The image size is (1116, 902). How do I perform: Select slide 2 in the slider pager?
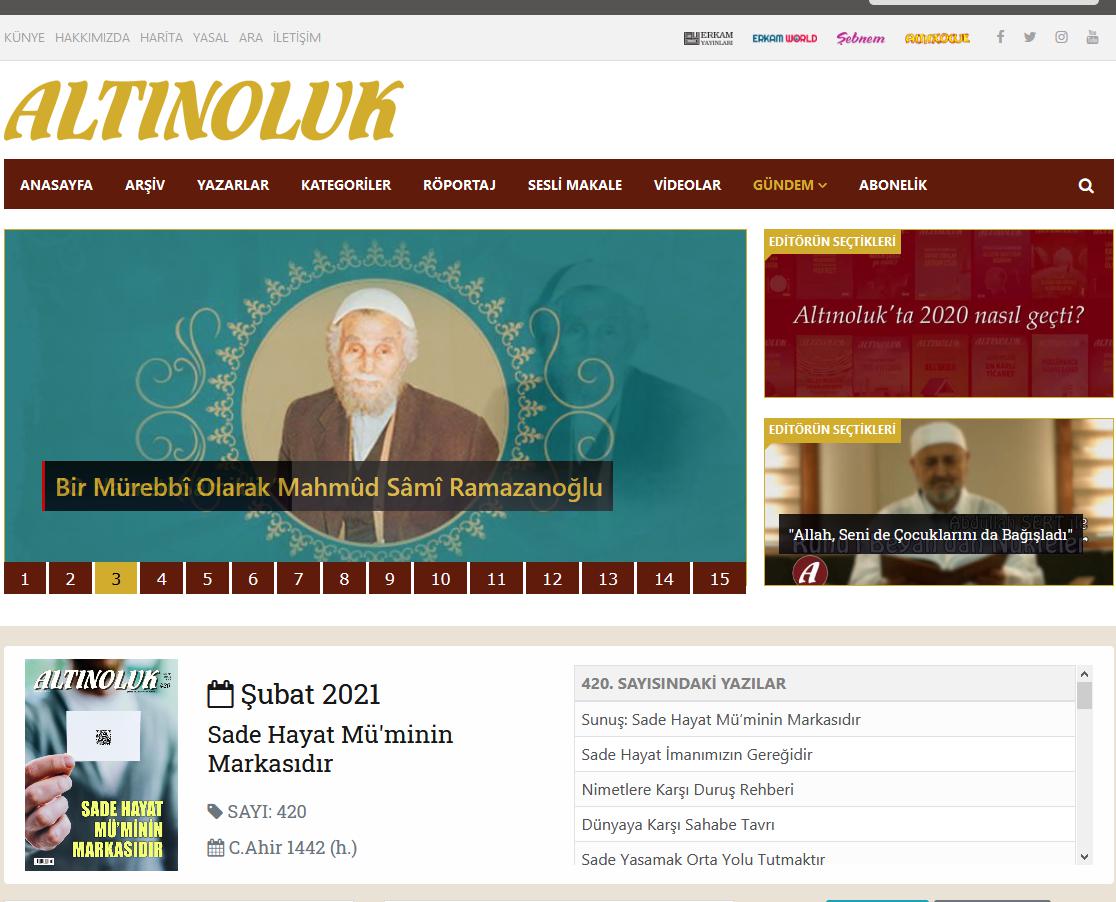pyautogui.click(x=70, y=579)
